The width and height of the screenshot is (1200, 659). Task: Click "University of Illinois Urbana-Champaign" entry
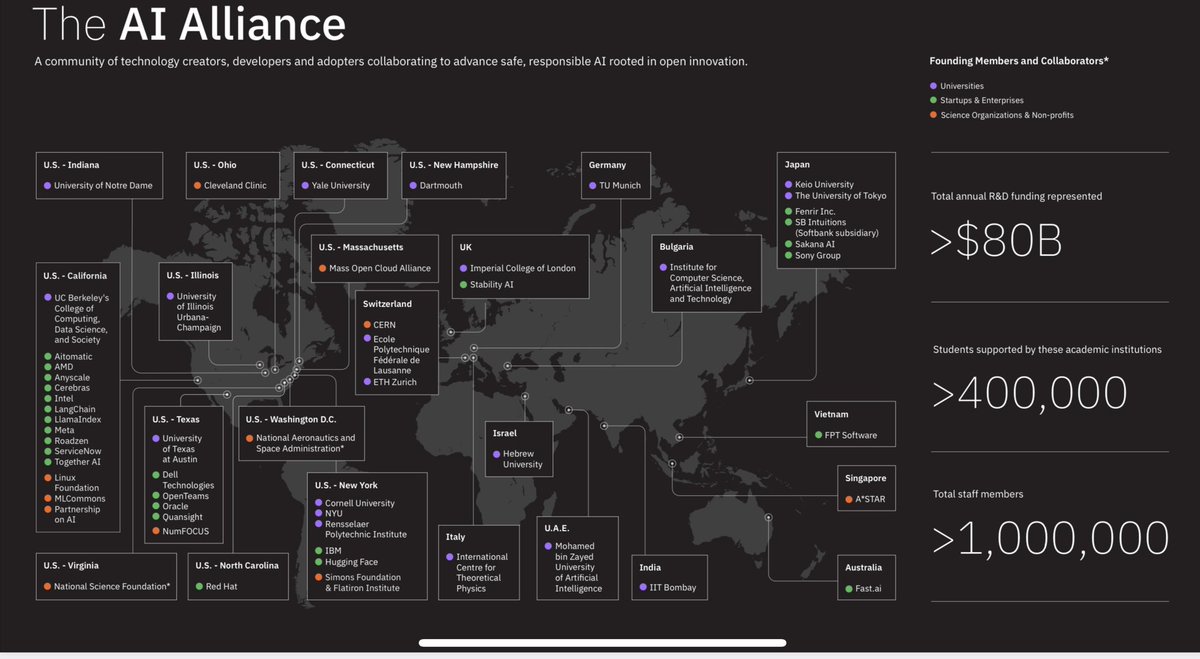(199, 312)
